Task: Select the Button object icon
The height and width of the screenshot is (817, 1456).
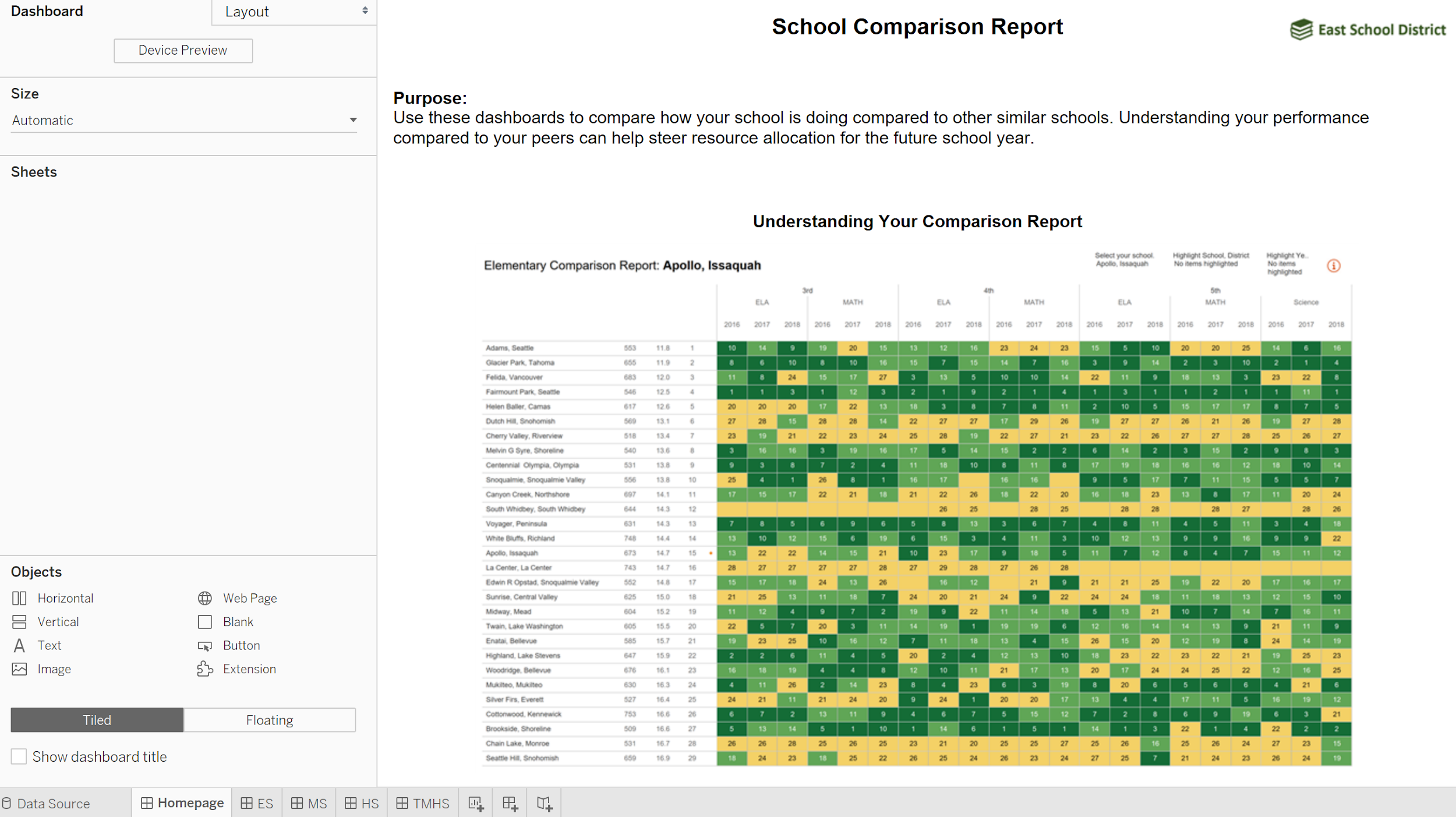Action: pyautogui.click(x=204, y=646)
